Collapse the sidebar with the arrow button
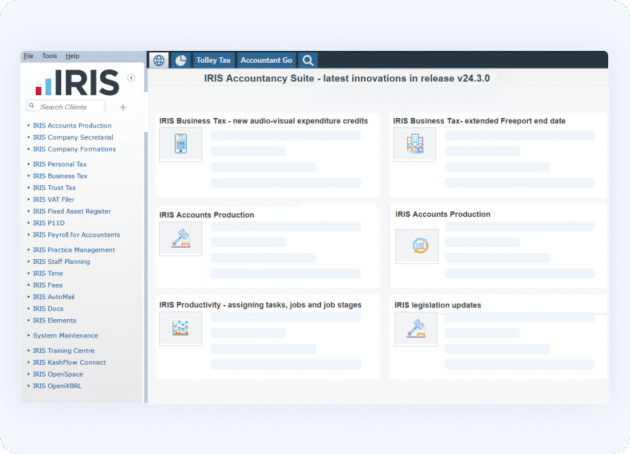630x454 pixels. coord(131,78)
